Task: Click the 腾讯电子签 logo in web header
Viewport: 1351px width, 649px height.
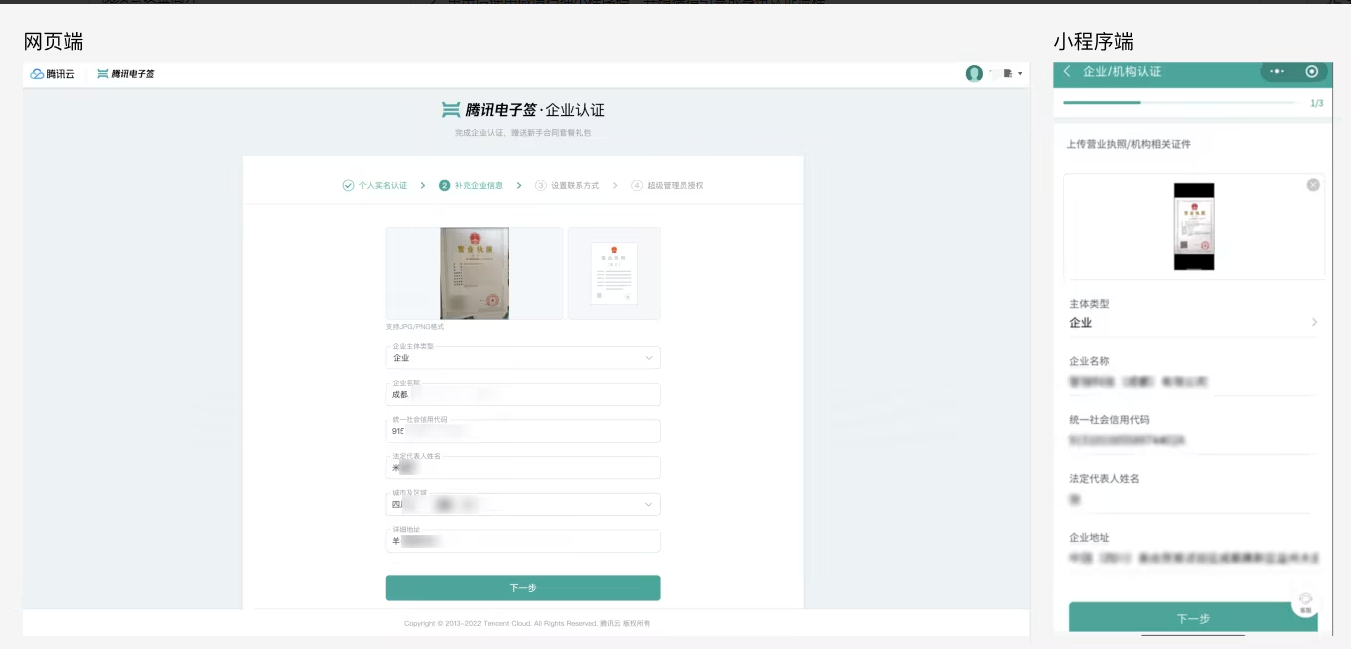Action: coord(126,74)
